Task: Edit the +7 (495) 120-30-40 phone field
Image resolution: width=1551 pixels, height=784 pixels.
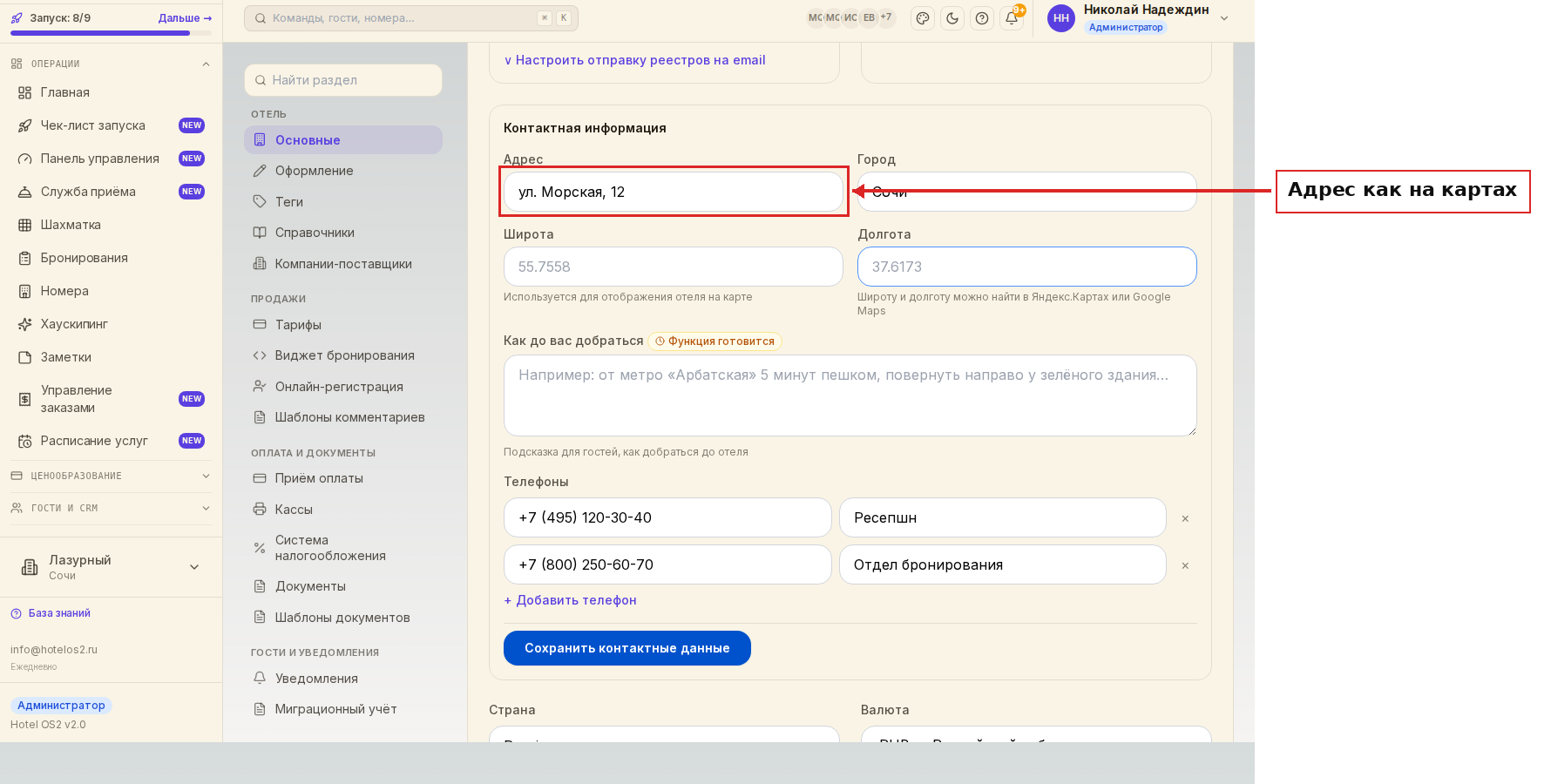Action: [667, 517]
